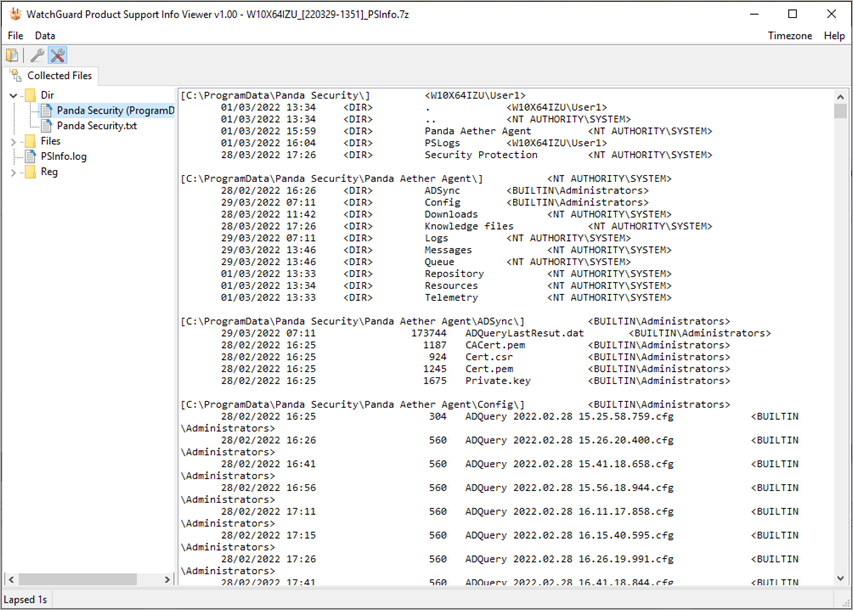
Task: Expand the Files tree node
Action: point(13,141)
